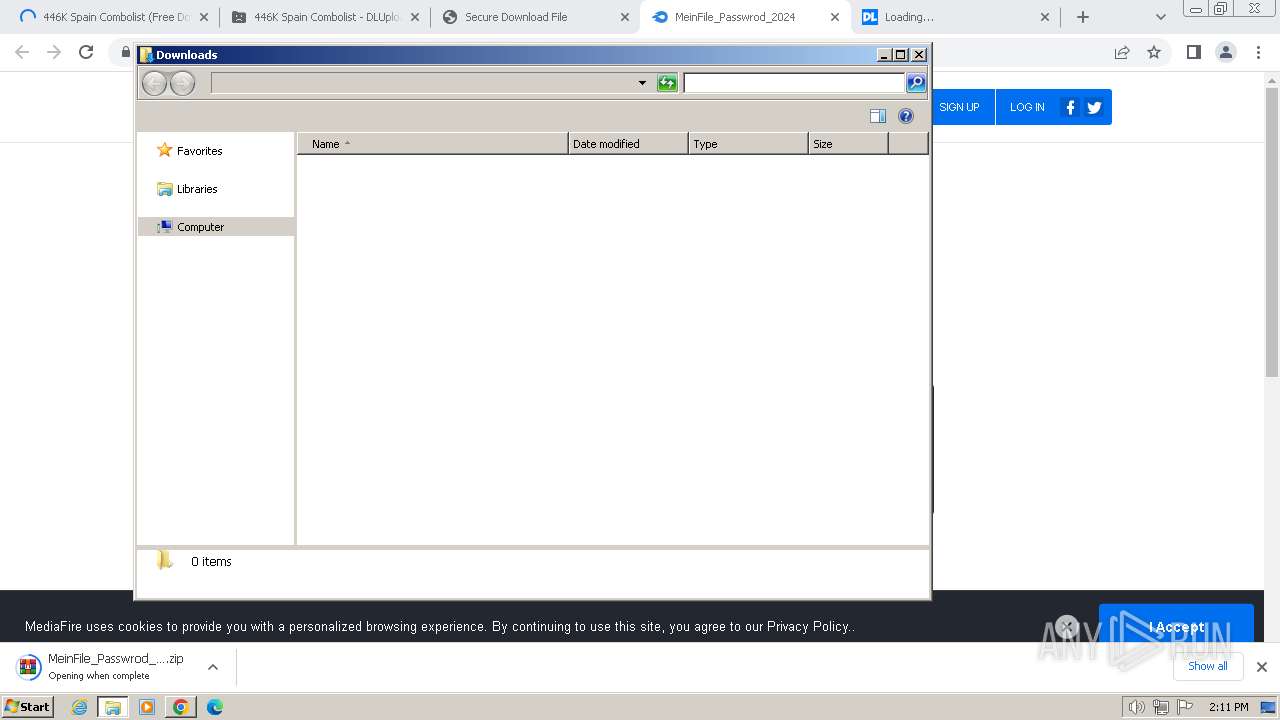Share this page icon in Chrome
This screenshot has height=720, width=1280.
point(1122,52)
